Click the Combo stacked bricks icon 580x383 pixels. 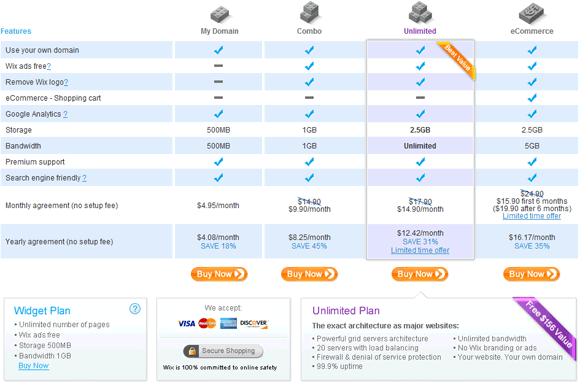coord(310,12)
